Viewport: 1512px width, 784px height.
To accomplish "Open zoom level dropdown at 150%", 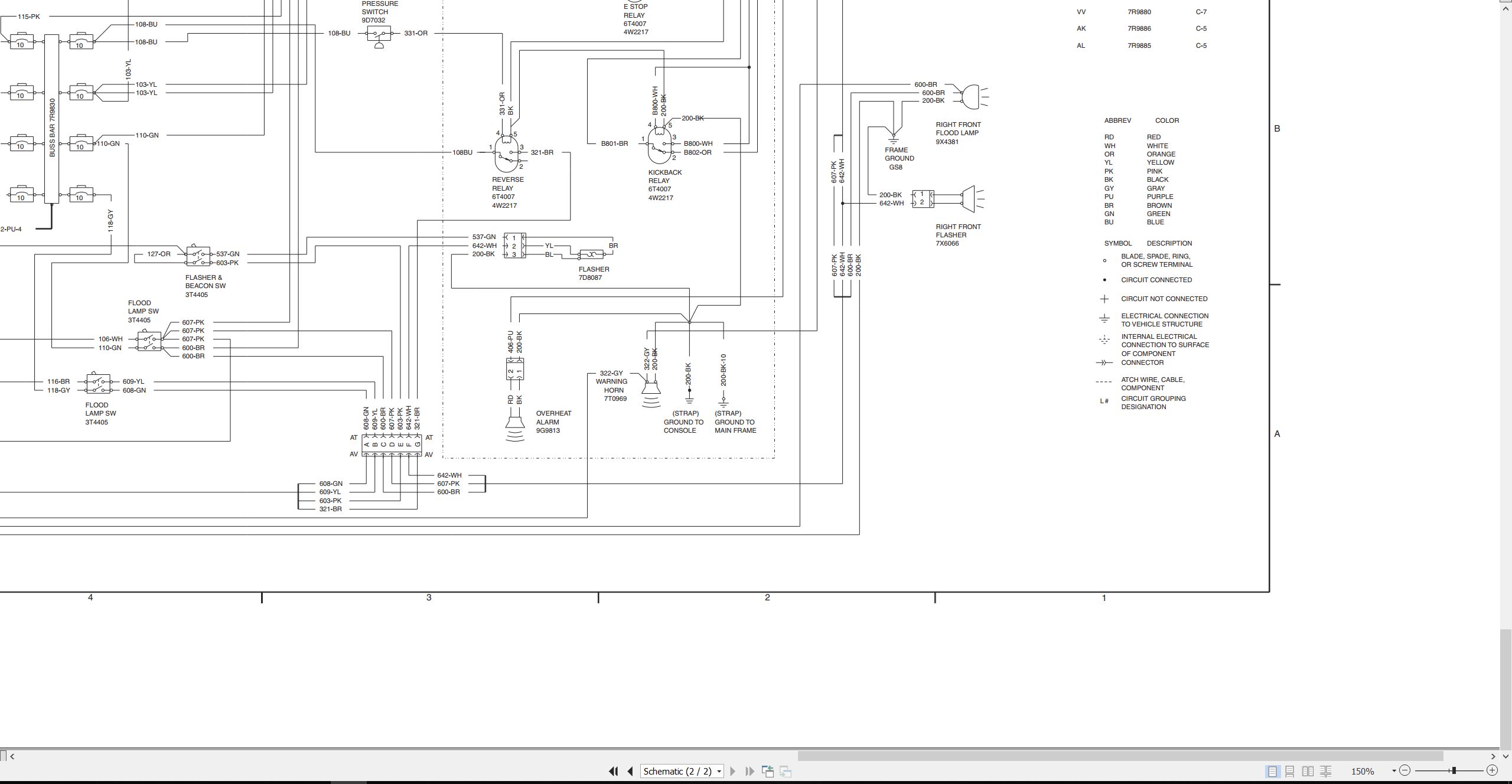I will pos(1394,771).
